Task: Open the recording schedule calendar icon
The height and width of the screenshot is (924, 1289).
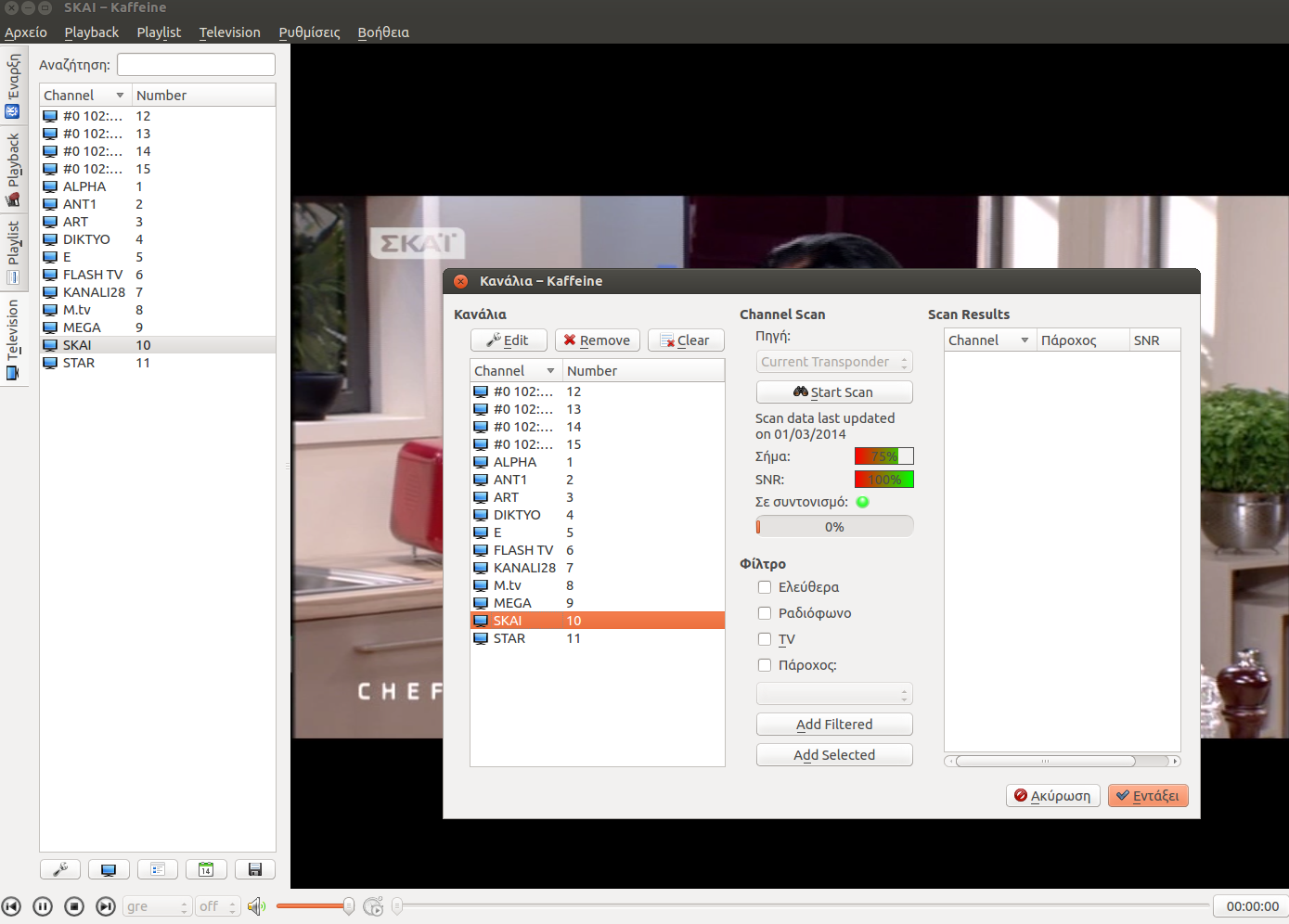Action: click(206, 869)
